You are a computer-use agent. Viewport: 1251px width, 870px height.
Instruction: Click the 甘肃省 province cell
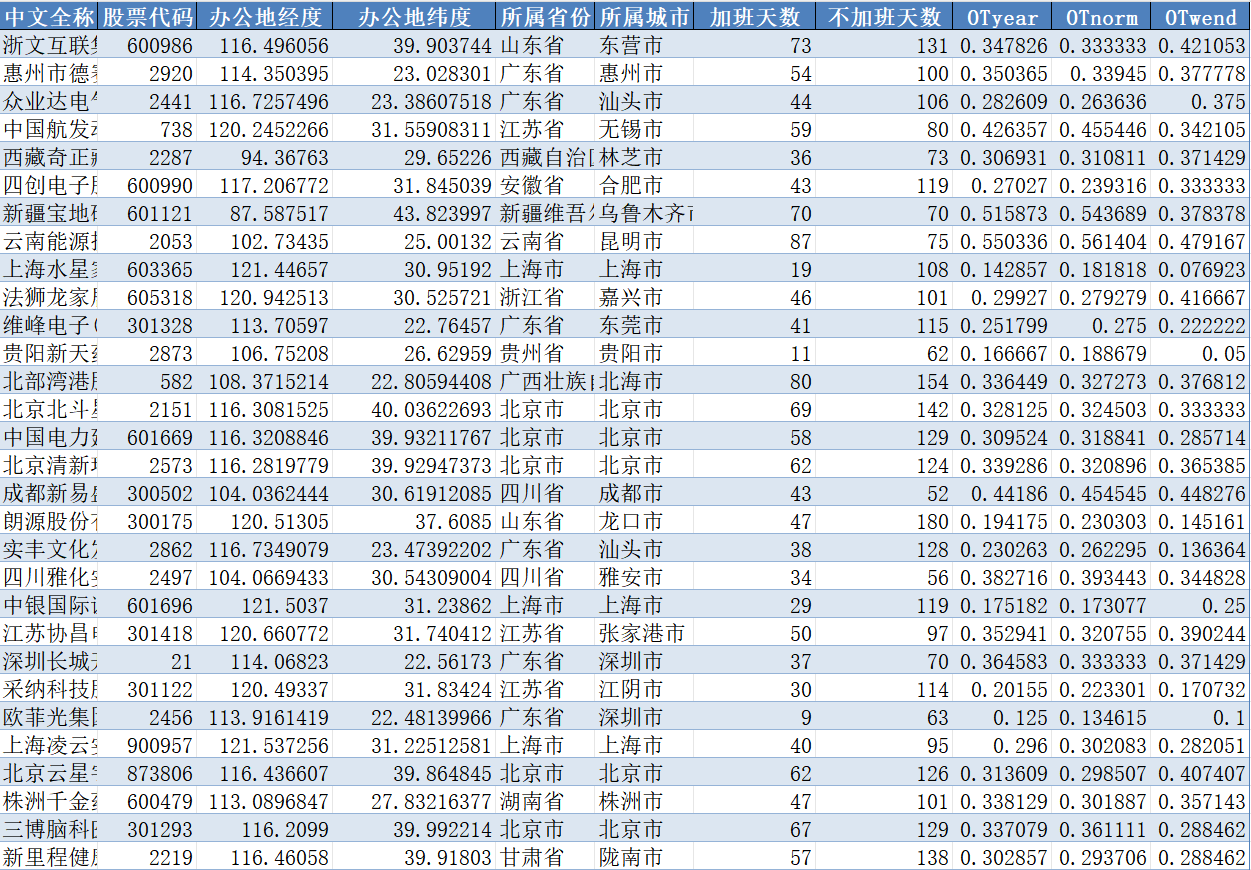coord(545,858)
